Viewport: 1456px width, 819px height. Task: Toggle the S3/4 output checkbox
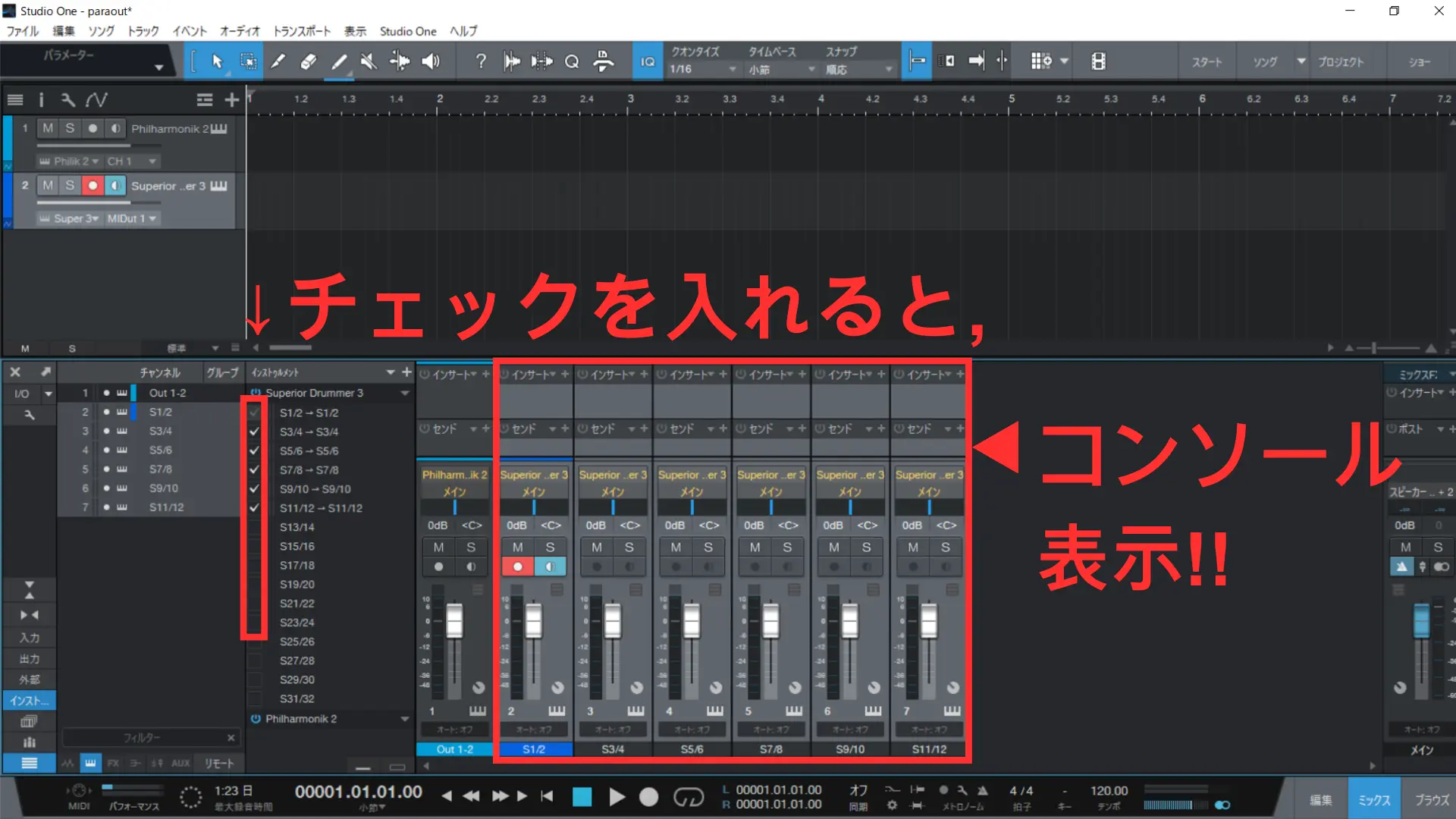coord(254,431)
